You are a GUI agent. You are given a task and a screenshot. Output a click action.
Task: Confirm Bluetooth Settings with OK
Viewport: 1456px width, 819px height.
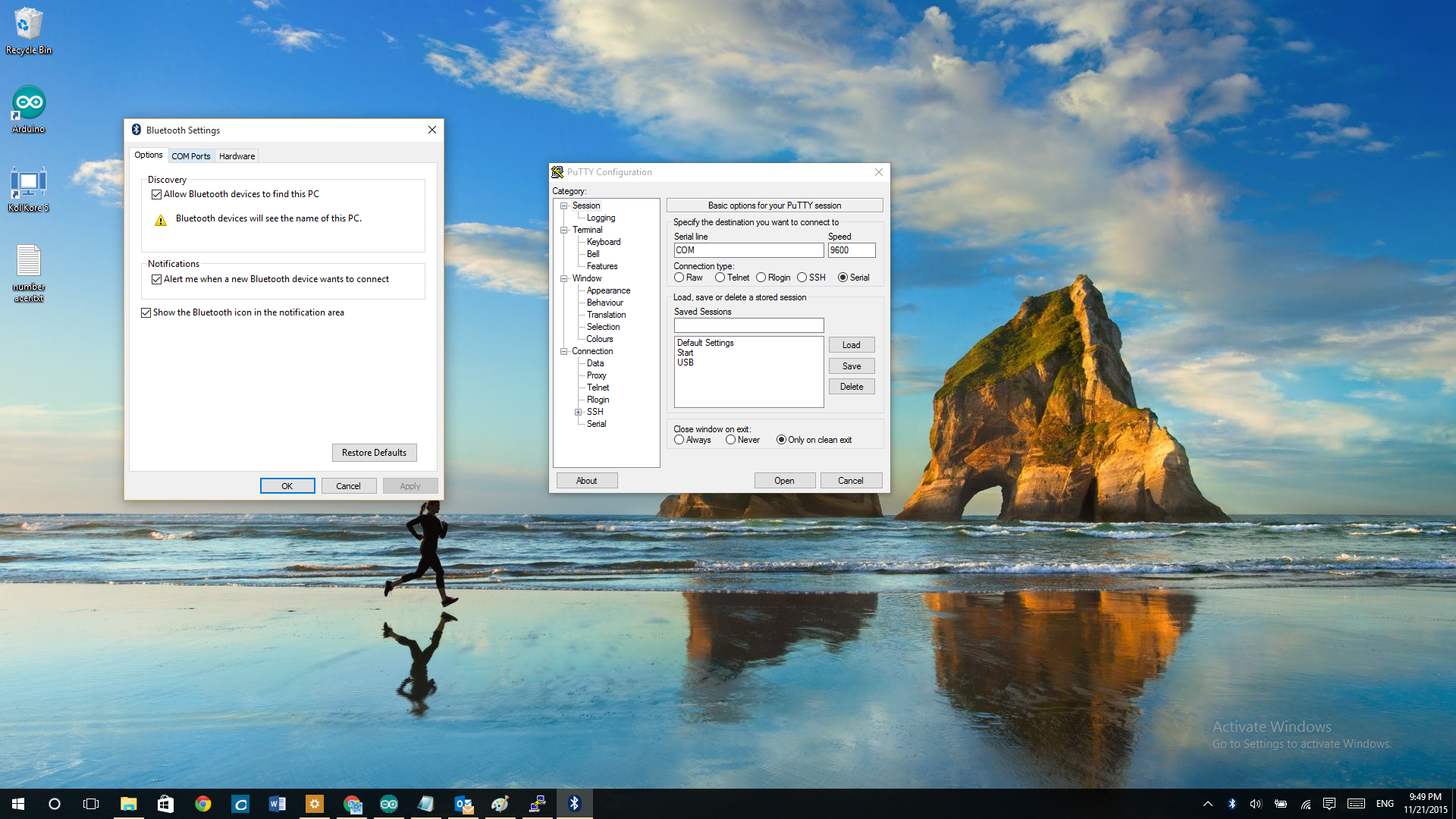(287, 486)
